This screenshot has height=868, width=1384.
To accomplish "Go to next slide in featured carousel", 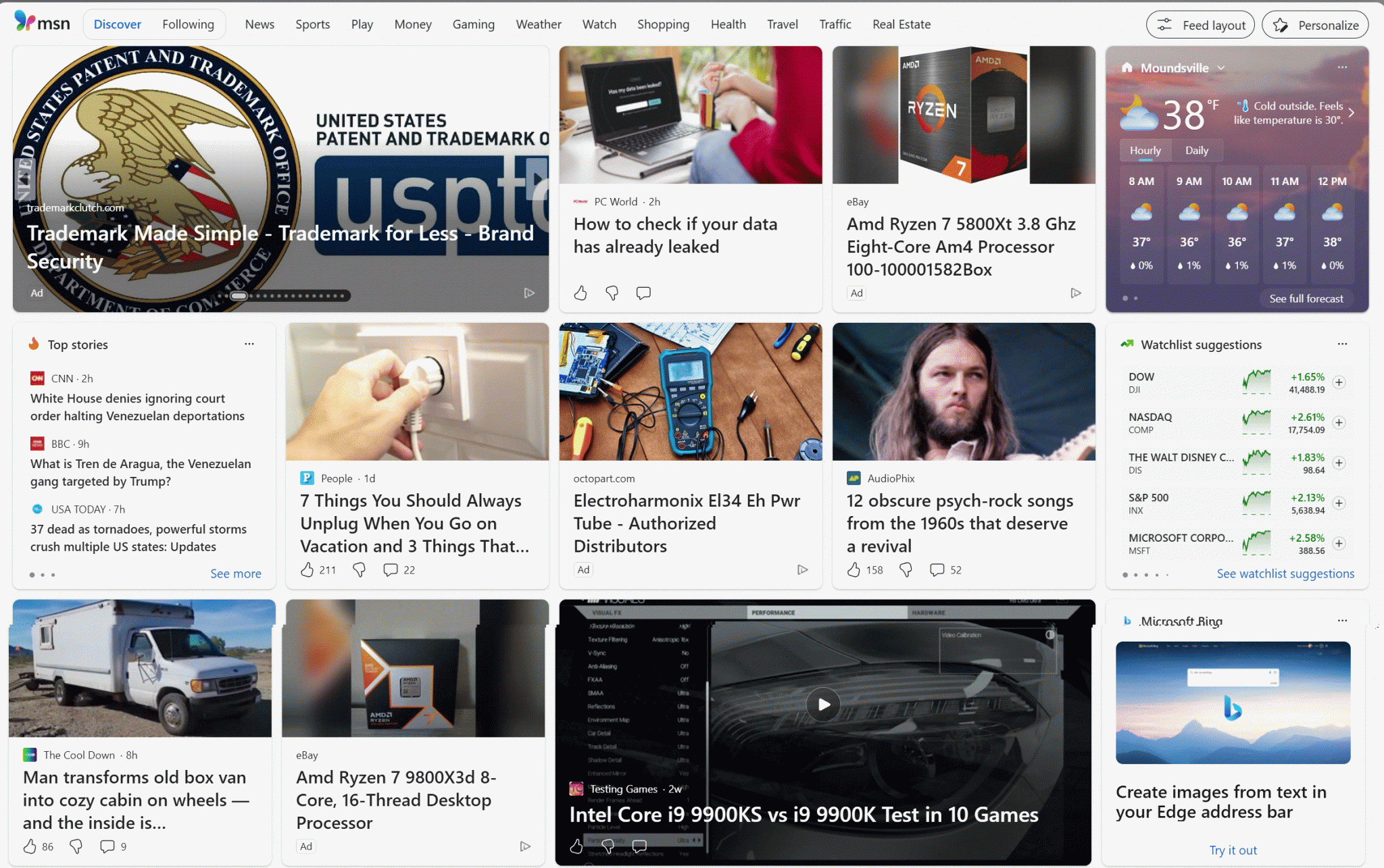I will click(537, 178).
